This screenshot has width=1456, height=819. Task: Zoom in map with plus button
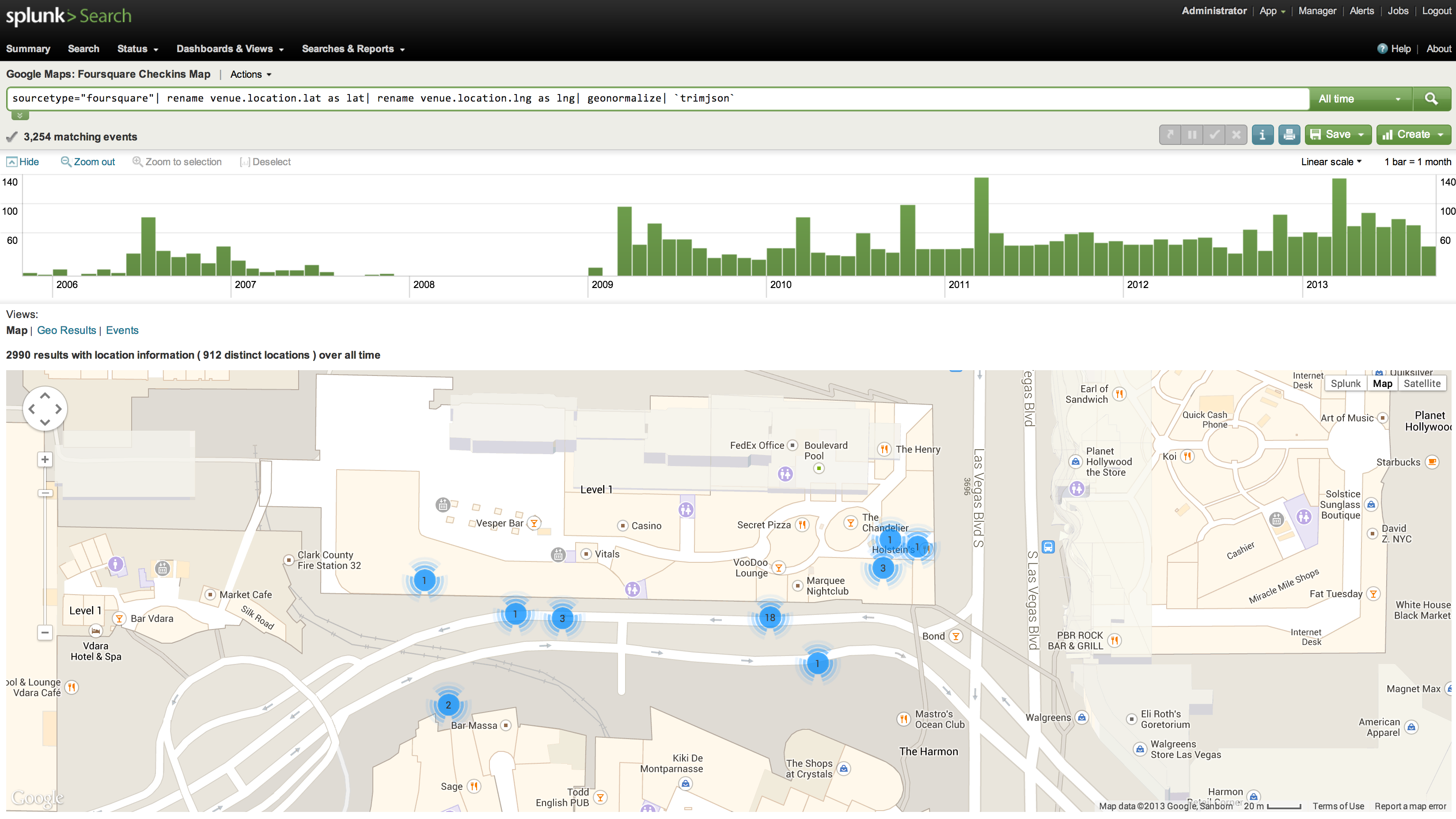pyautogui.click(x=45, y=459)
